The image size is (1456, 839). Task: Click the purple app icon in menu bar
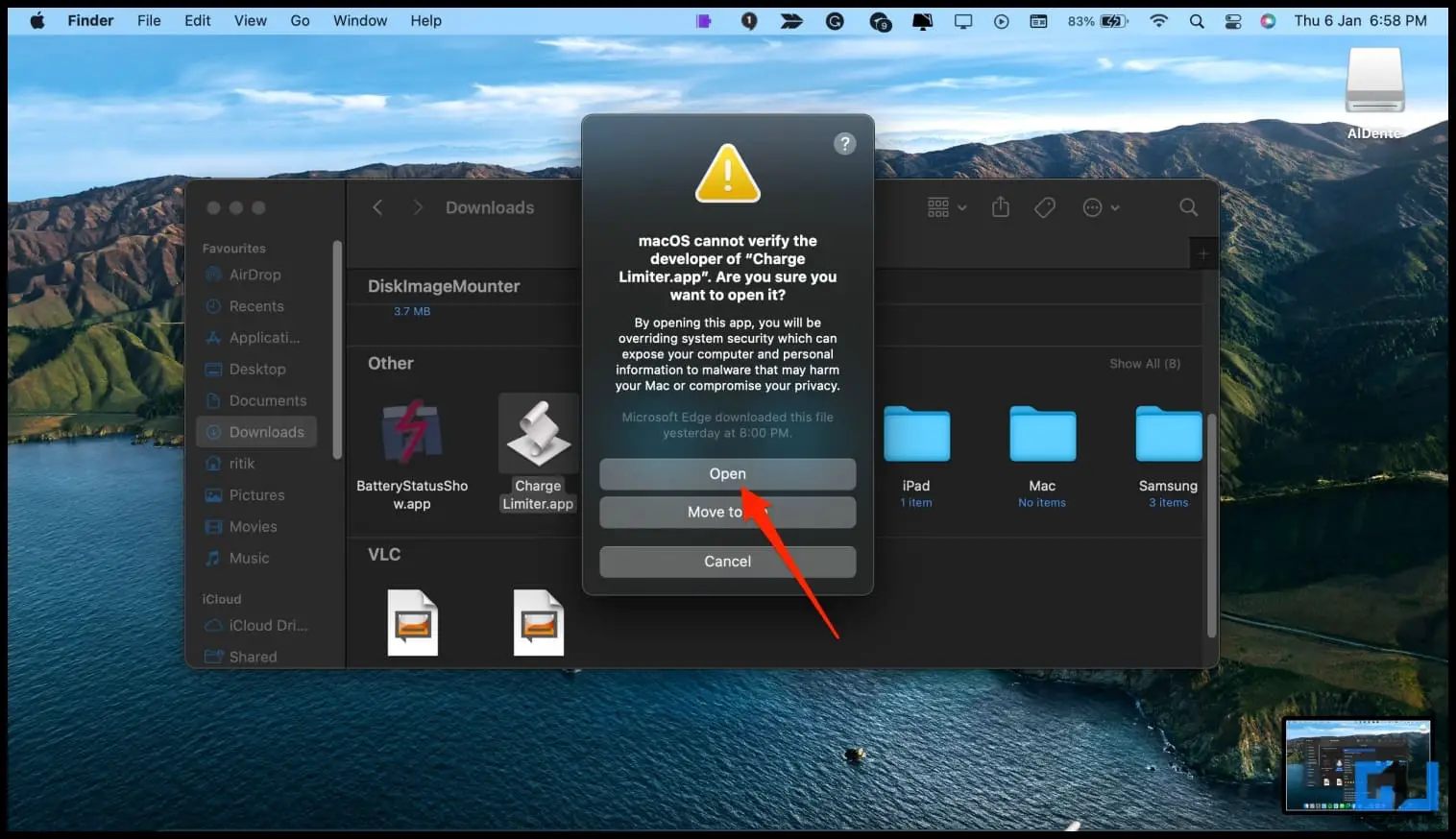(x=704, y=20)
